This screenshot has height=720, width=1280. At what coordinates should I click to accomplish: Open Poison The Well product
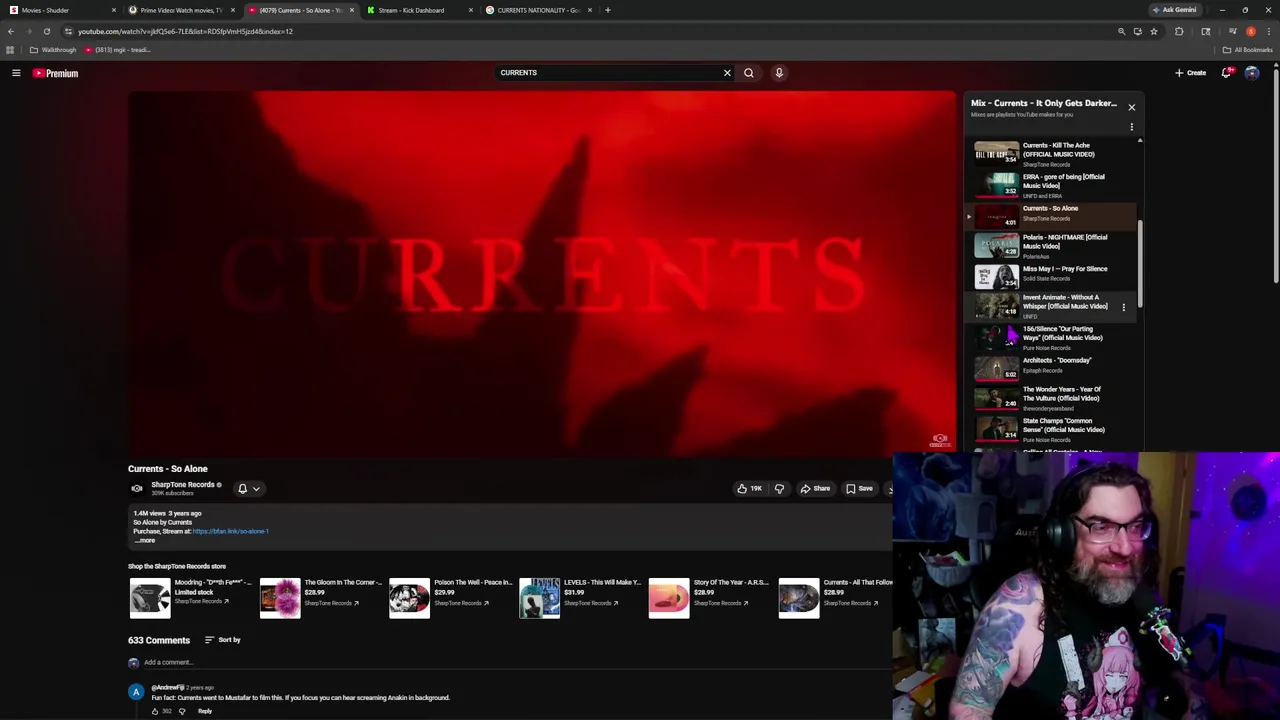point(449,597)
